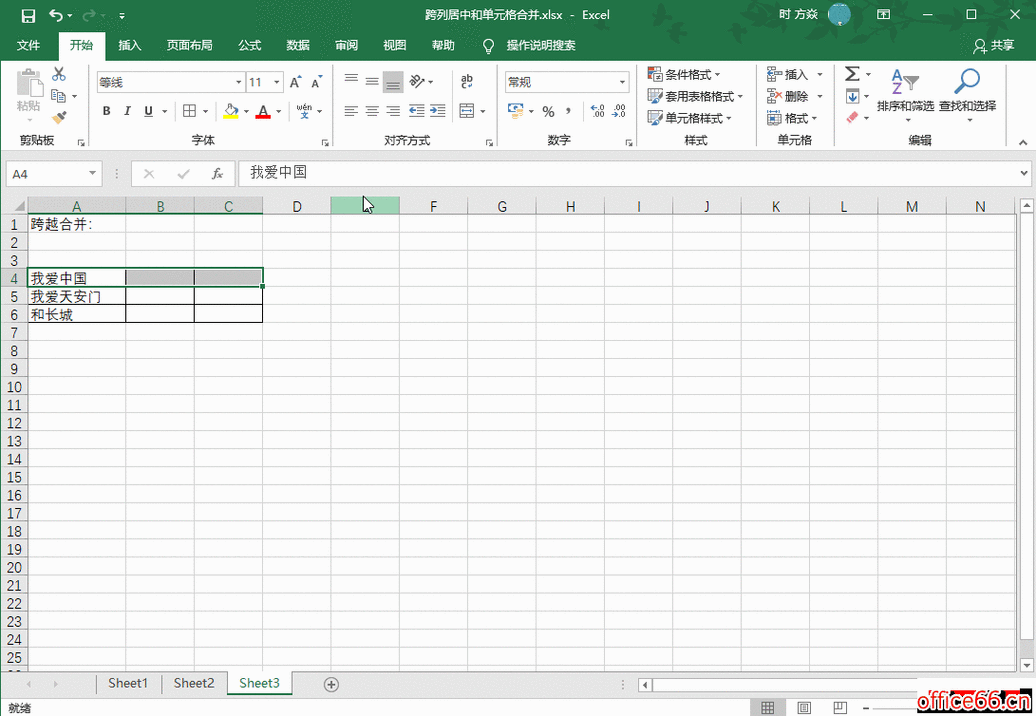Add a new sheet with plus icon
This screenshot has width=1036, height=716.
[332, 684]
